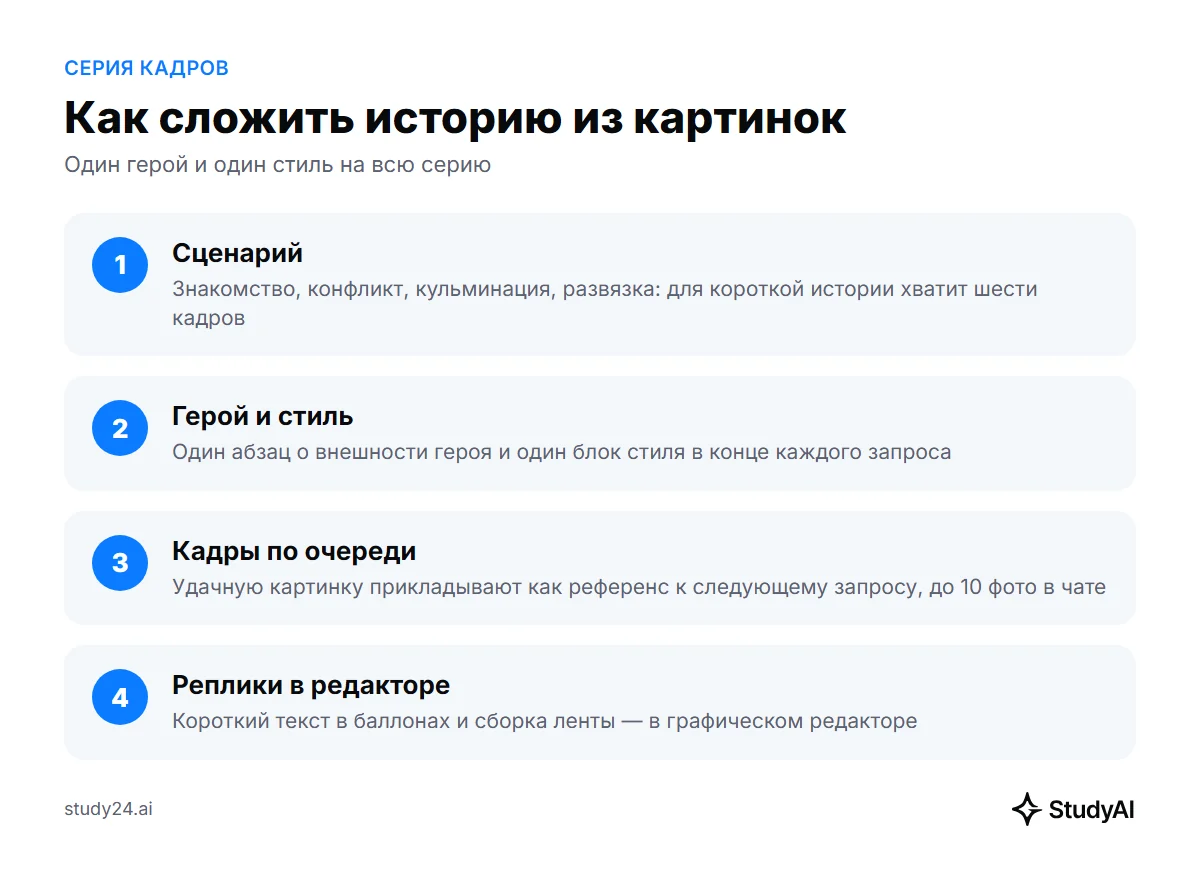Click the description starting 'Короткий текст в баллонах'
This screenshot has height=874, width=1200.
544,721
